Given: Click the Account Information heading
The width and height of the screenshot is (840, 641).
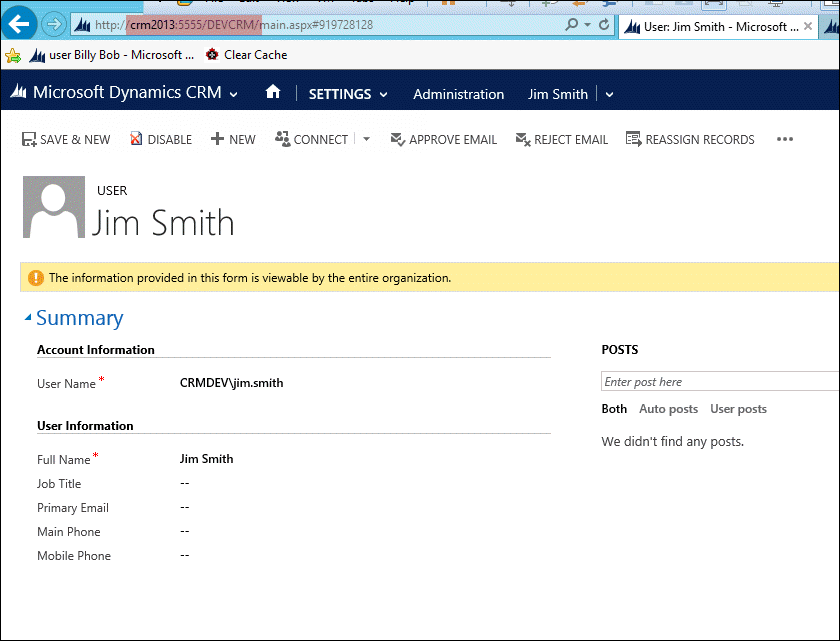Looking at the screenshot, I should point(96,350).
